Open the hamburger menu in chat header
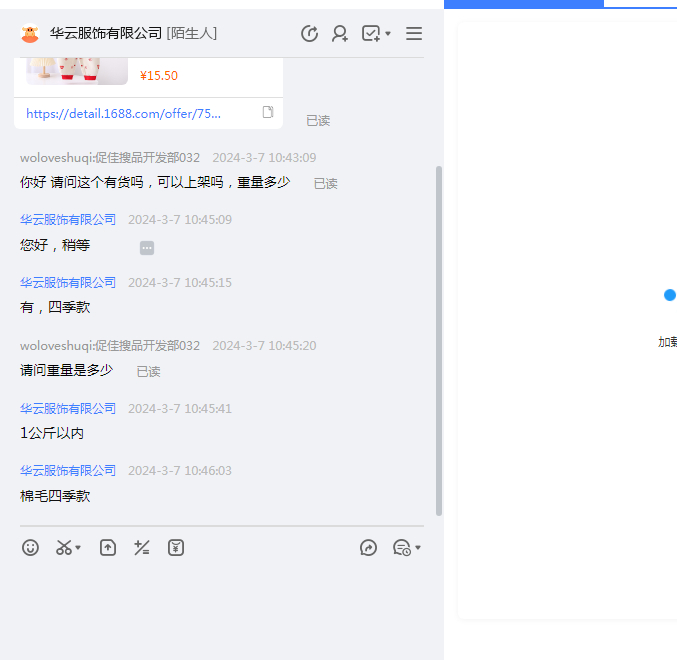677x660 pixels. 414,34
